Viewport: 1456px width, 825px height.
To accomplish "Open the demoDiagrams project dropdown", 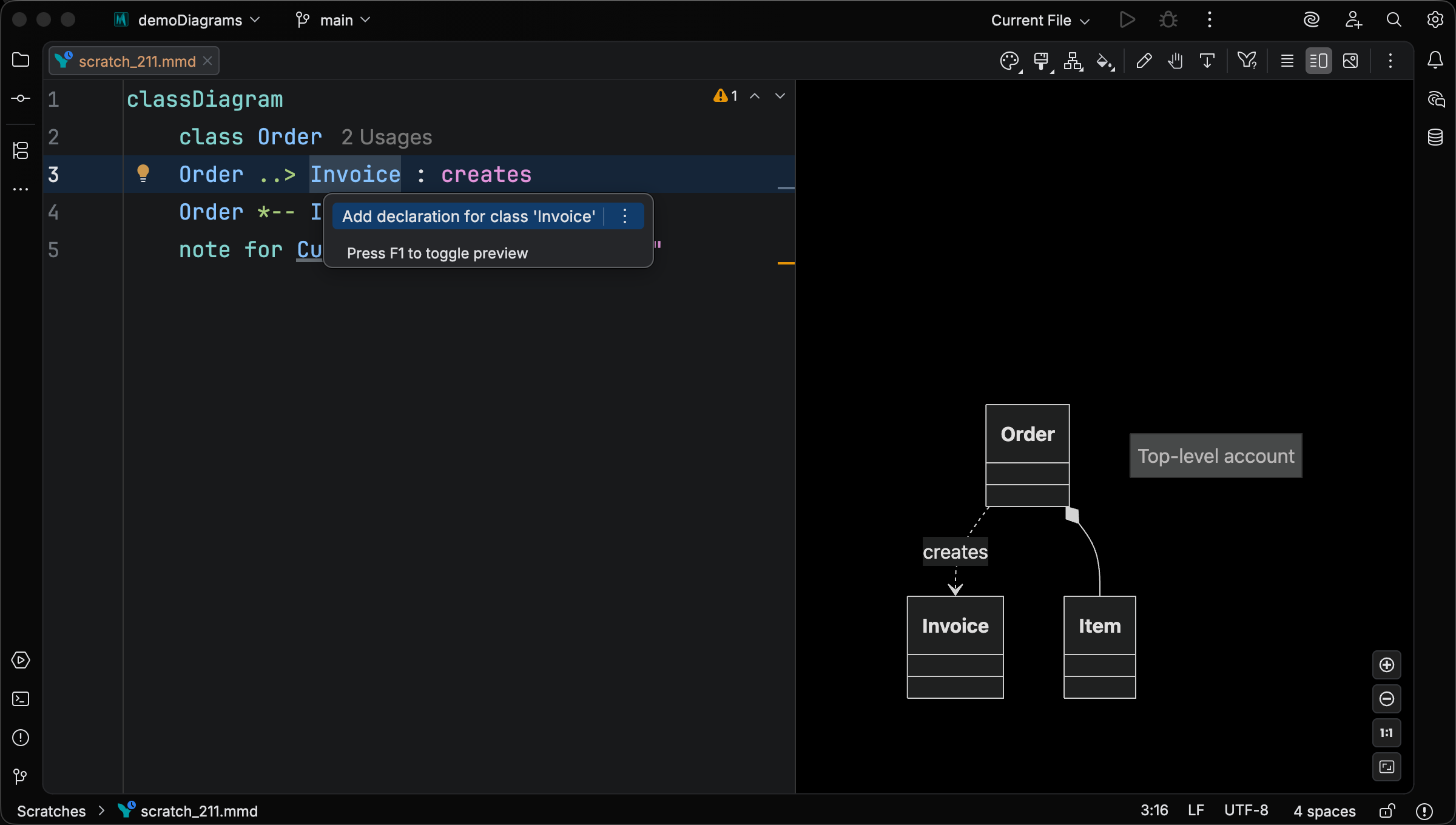I will pos(187,20).
